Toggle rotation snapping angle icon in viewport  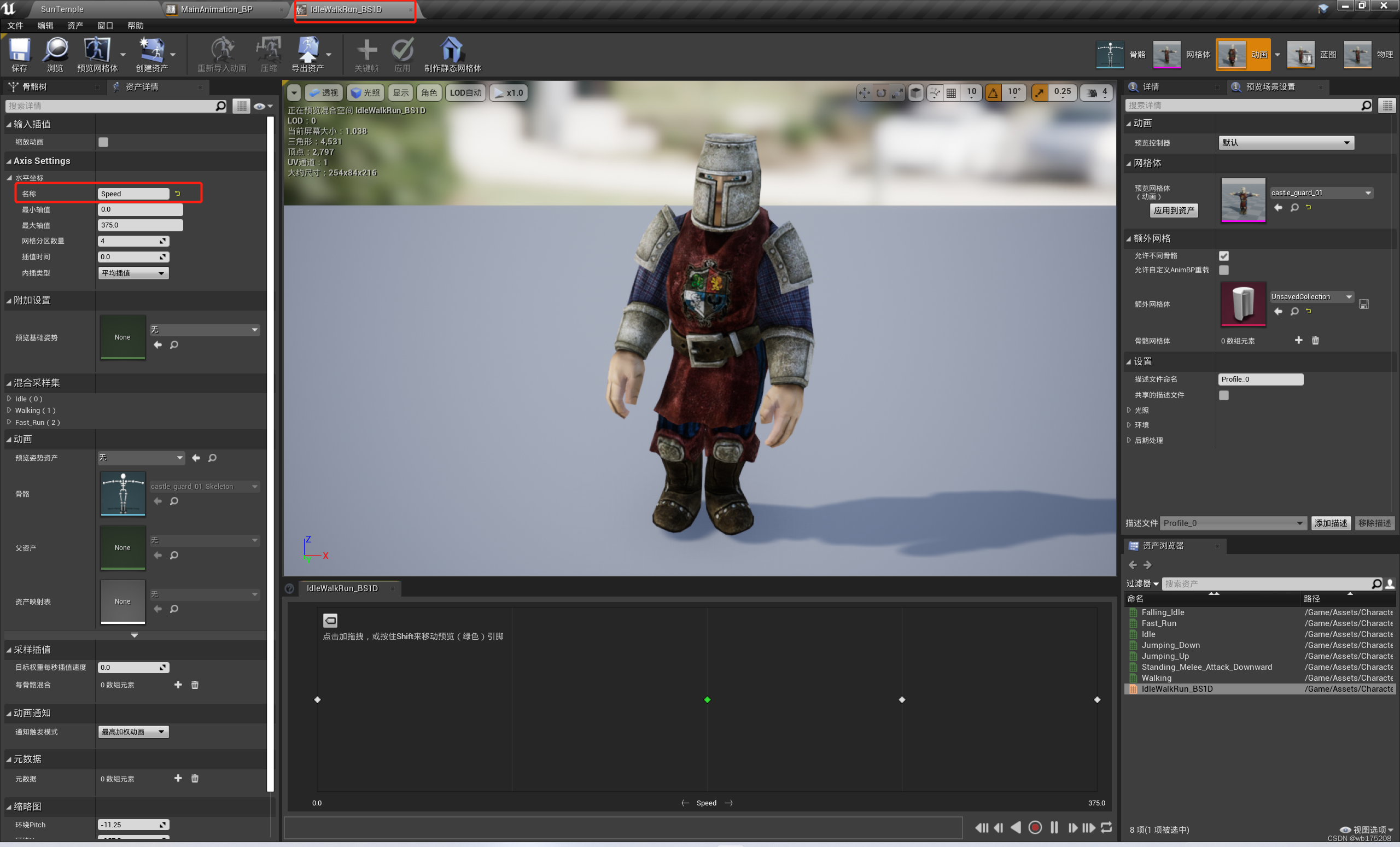[x=993, y=92]
